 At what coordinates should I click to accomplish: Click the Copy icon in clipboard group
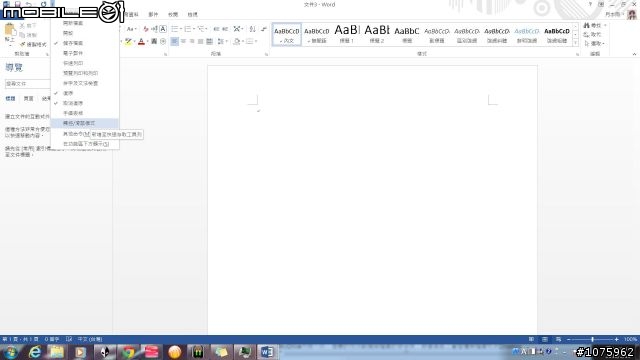pos(22,35)
